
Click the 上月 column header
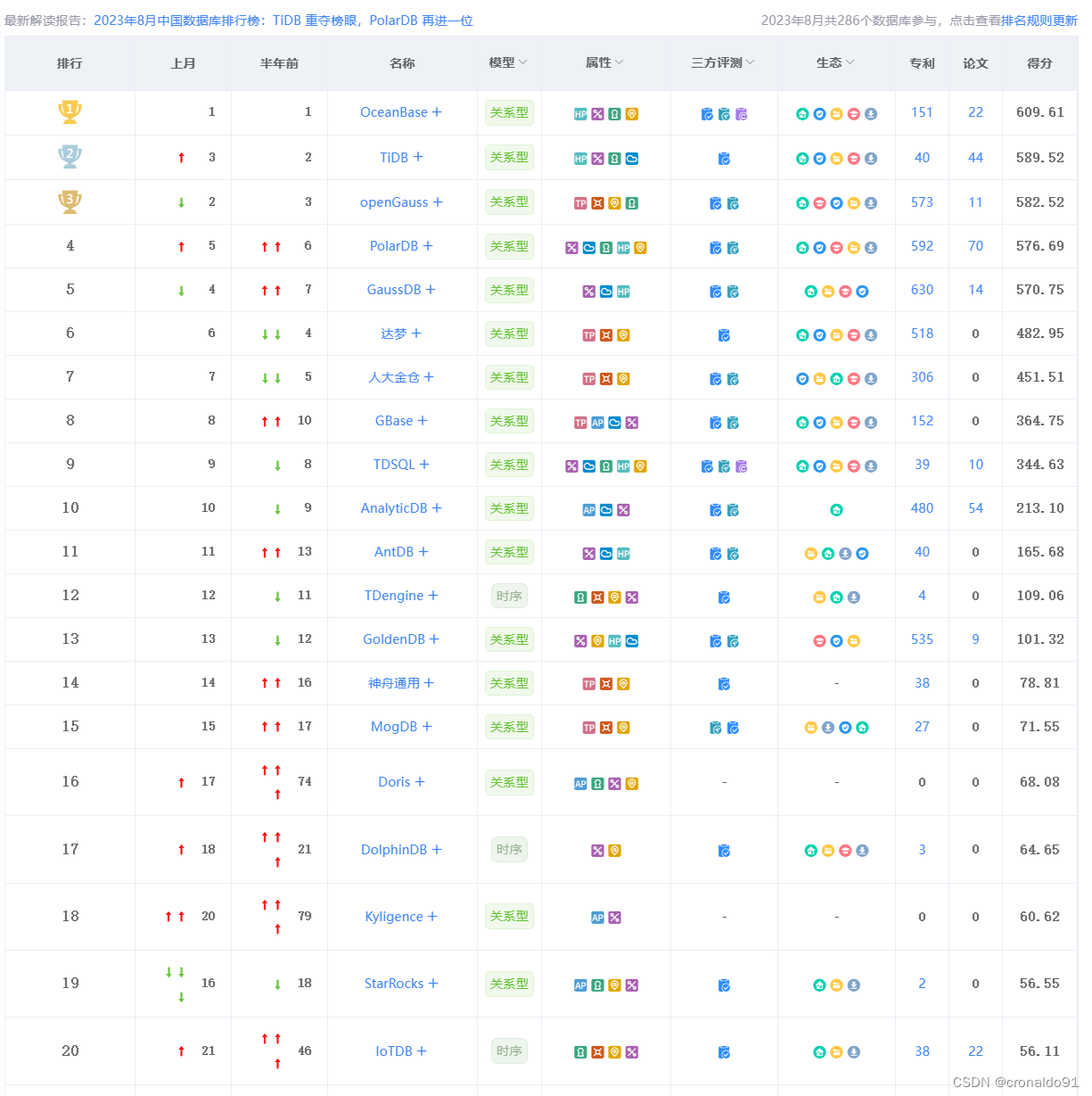[183, 63]
